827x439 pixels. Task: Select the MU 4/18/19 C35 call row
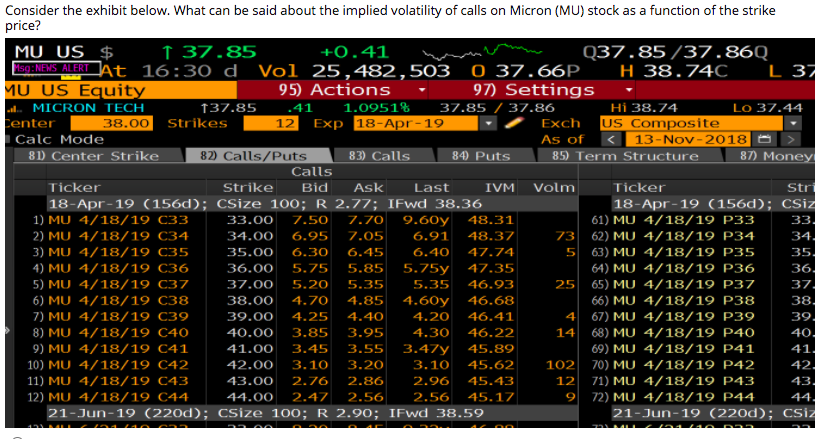(x=295, y=252)
